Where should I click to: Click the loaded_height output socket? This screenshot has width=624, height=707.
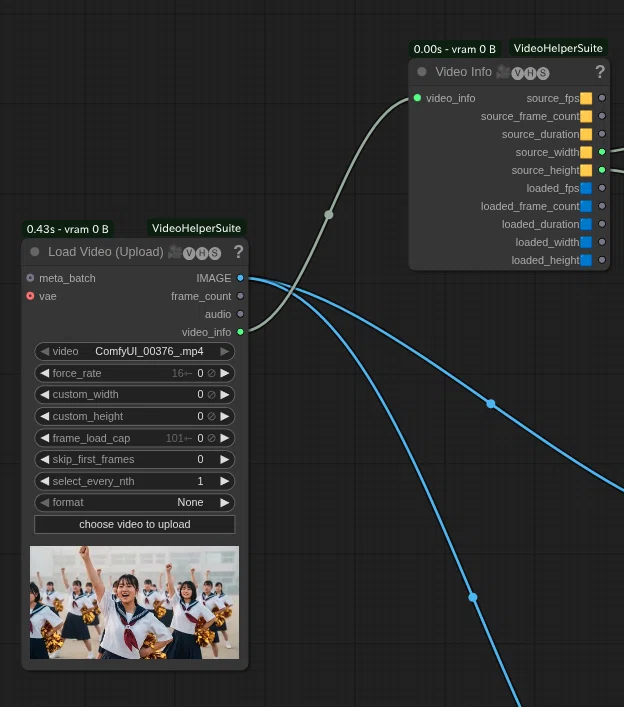click(602, 260)
